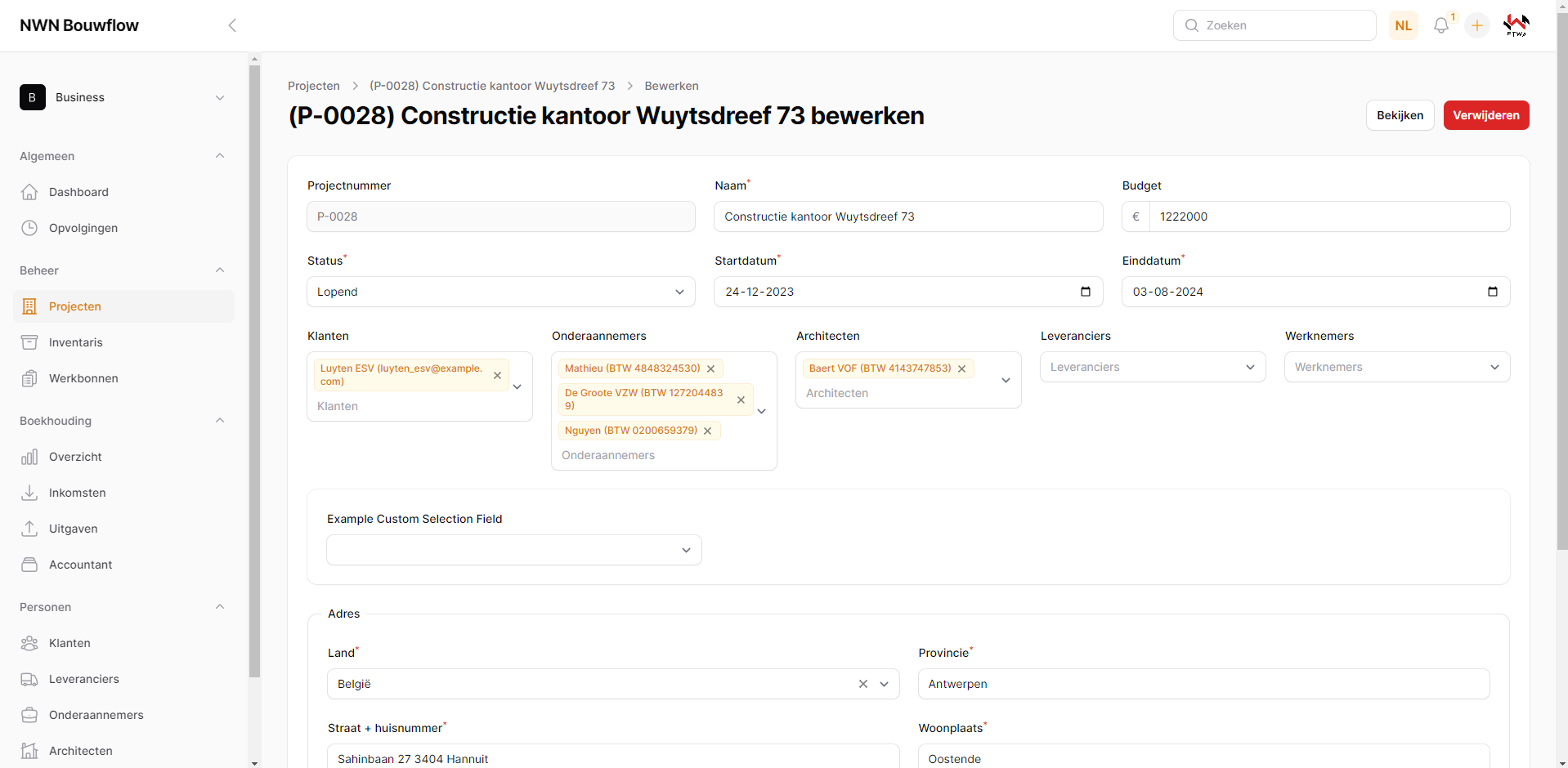Open the Status dropdown showing Lopend
The image size is (1568, 768).
(500, 292)
